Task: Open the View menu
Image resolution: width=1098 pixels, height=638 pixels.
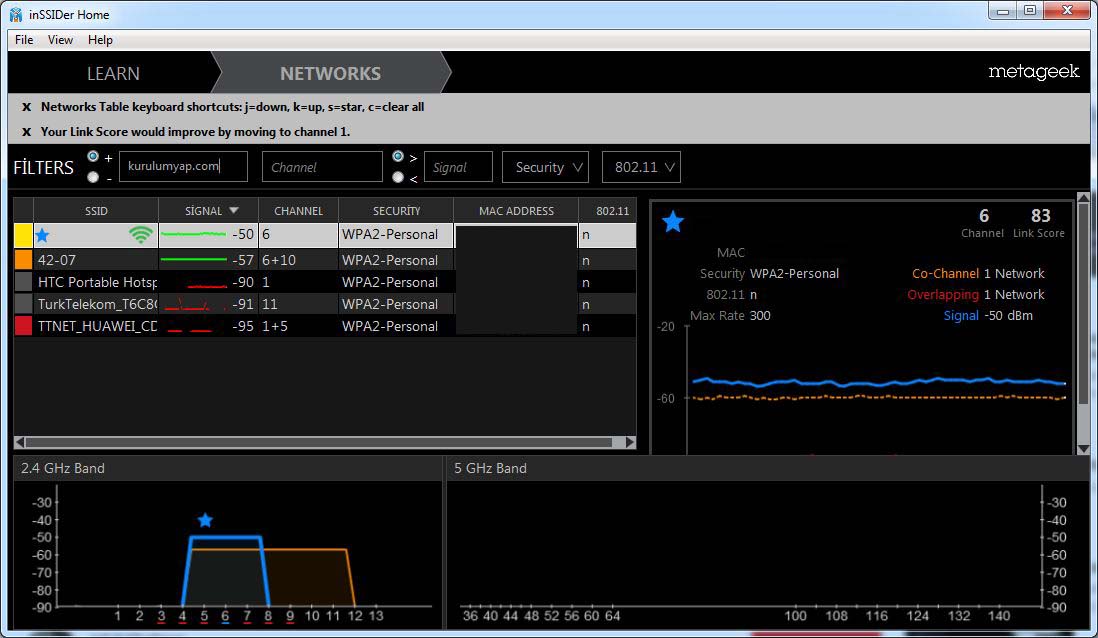Action: pos(60,40)
